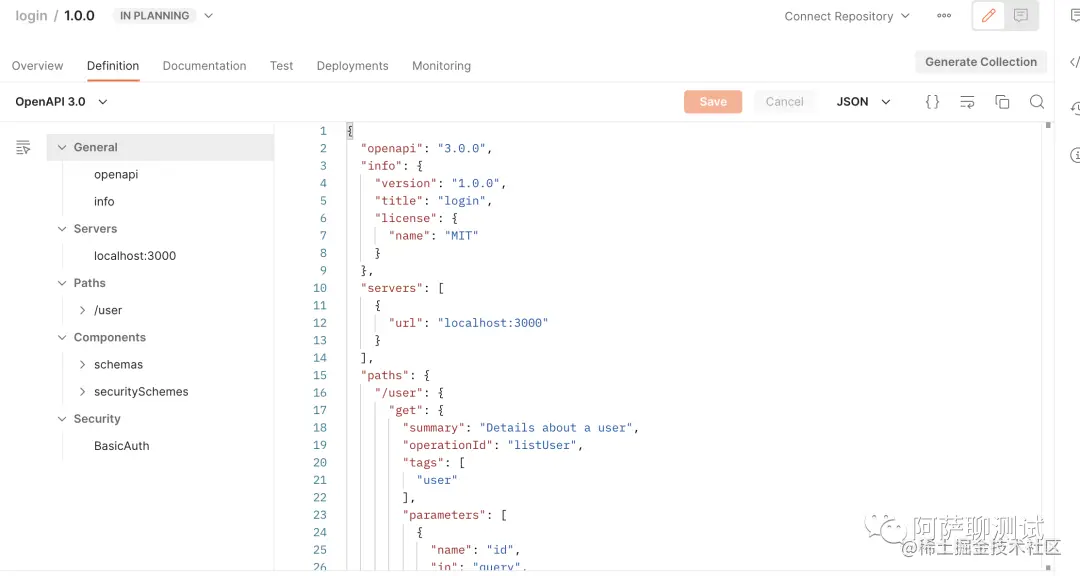Click the "Details about a user" value
The image size is (1080, 576).
click(x=556, y=428)
